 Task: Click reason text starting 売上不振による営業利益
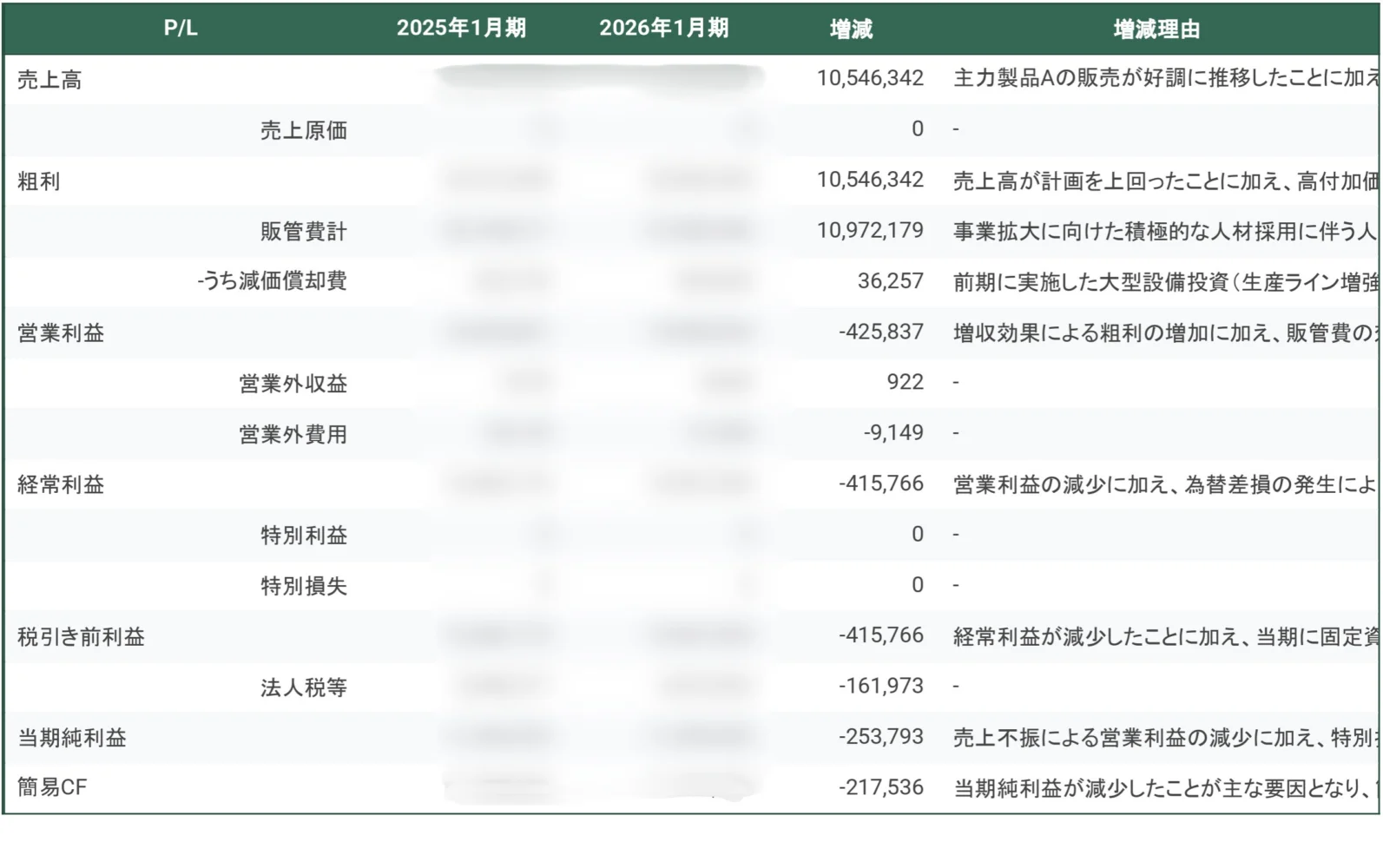[x=1166, y=738]
